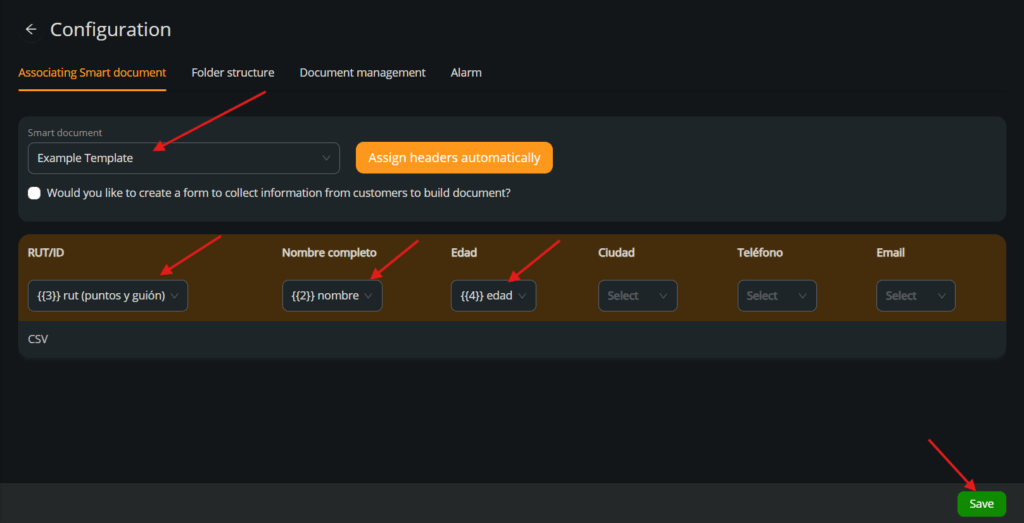Click the RUT/ID column header
Screen dimensions: 1024x523
coord(46,253)
